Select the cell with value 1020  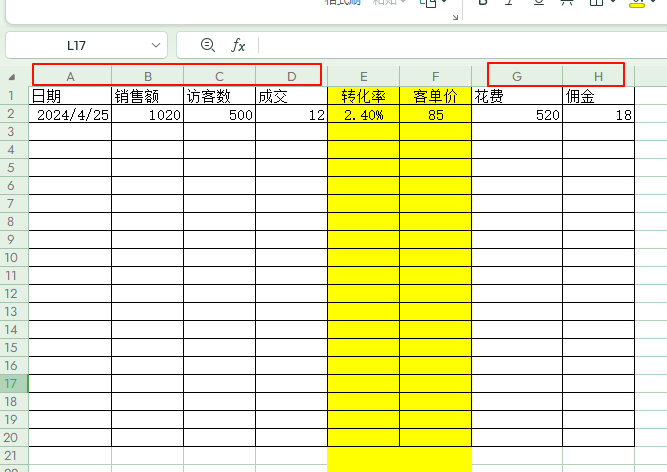click(x=148, y=114)
